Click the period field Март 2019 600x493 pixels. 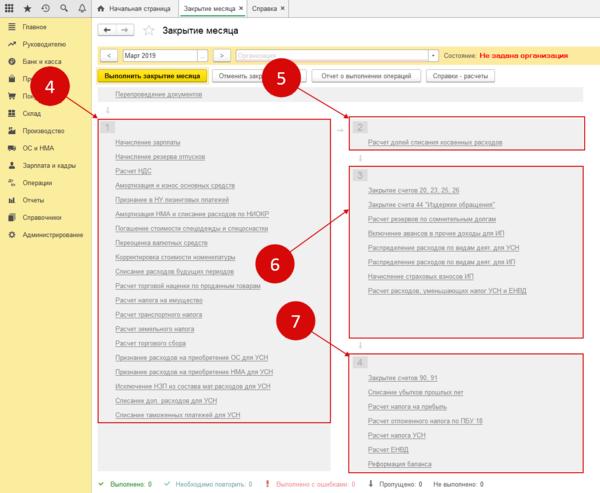(160, 56)
